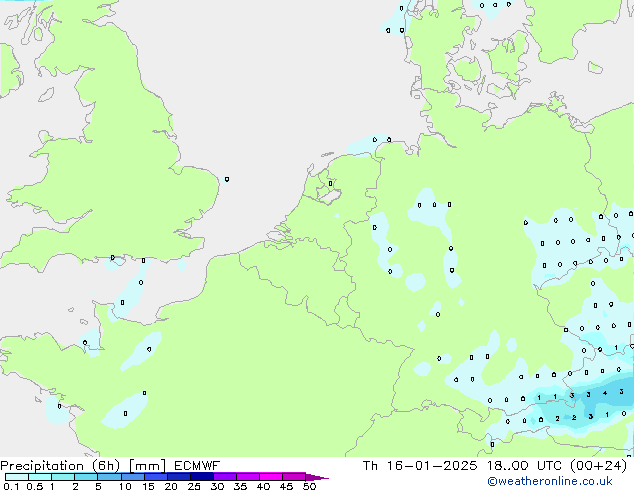Click the legend label '25'
634x490 pixels.
pos(194,486)
